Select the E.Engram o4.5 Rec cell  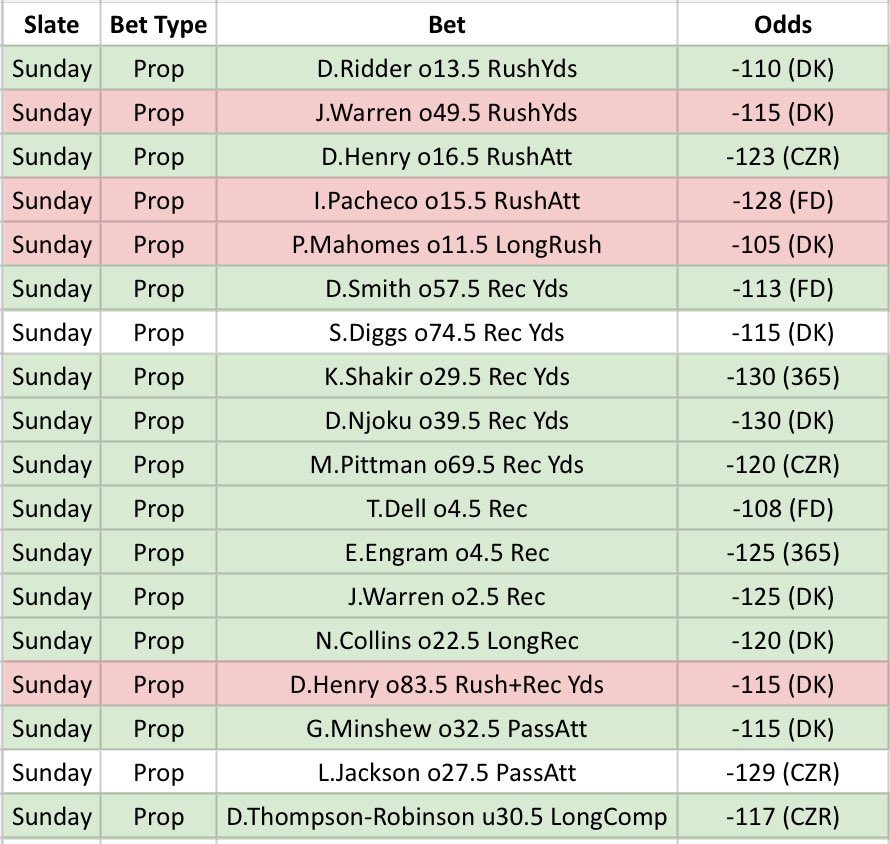point(447,552)
